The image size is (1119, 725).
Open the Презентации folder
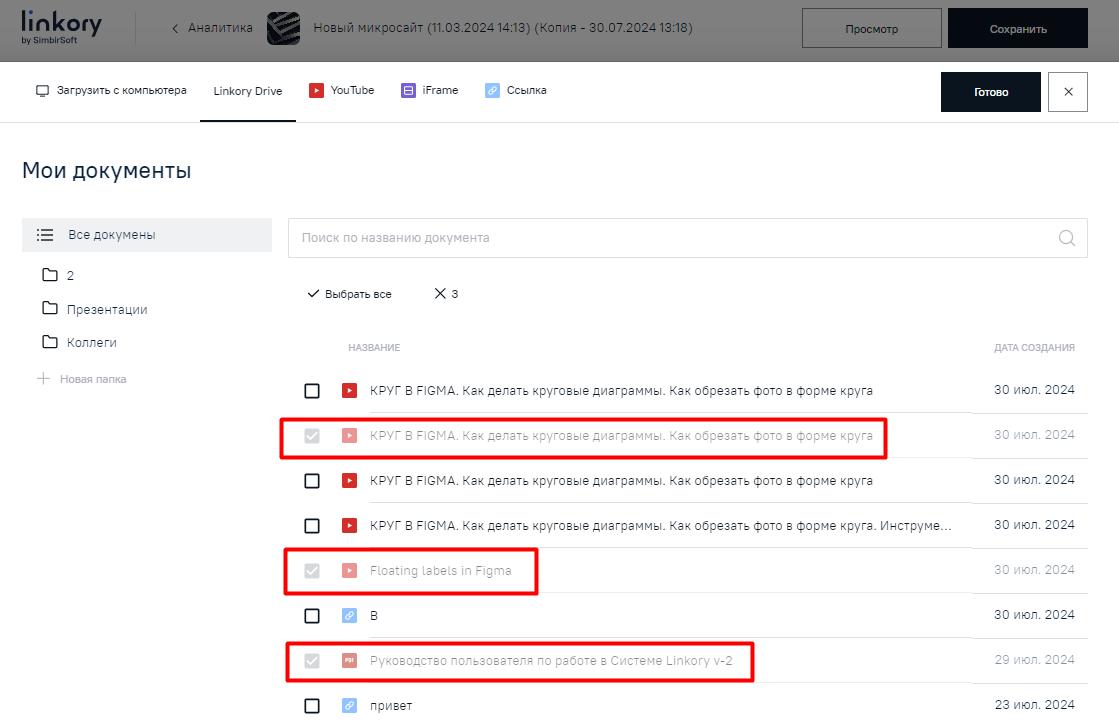click(106, 309)
